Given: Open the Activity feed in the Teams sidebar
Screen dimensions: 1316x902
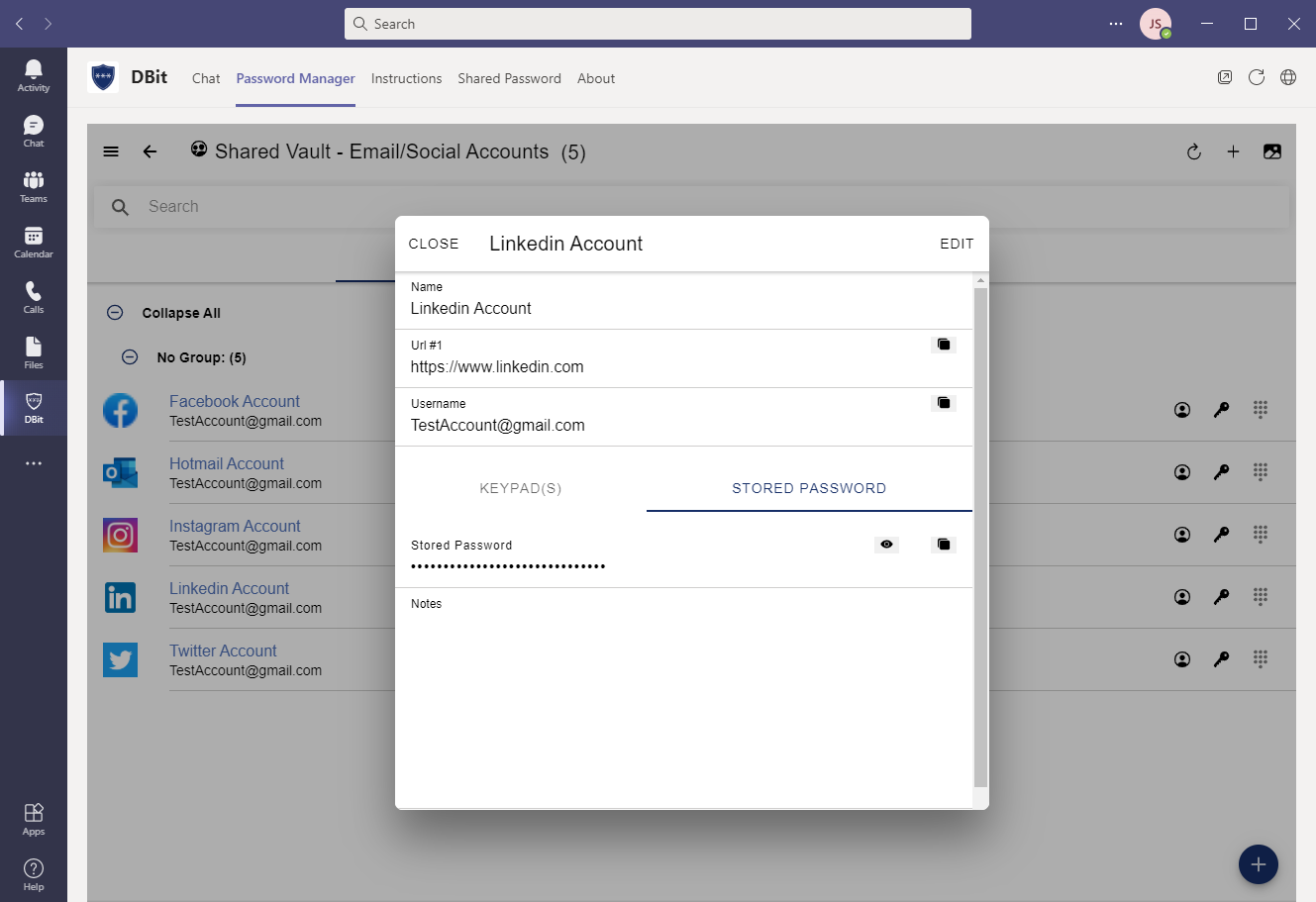Looking at the screenshot, I should click(x=34, y=75).
